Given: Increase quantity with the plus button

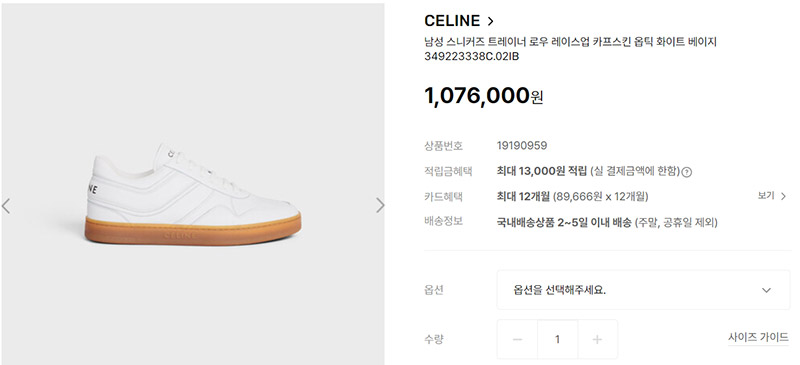Looking at the screenshot, I should click(597, 339).
